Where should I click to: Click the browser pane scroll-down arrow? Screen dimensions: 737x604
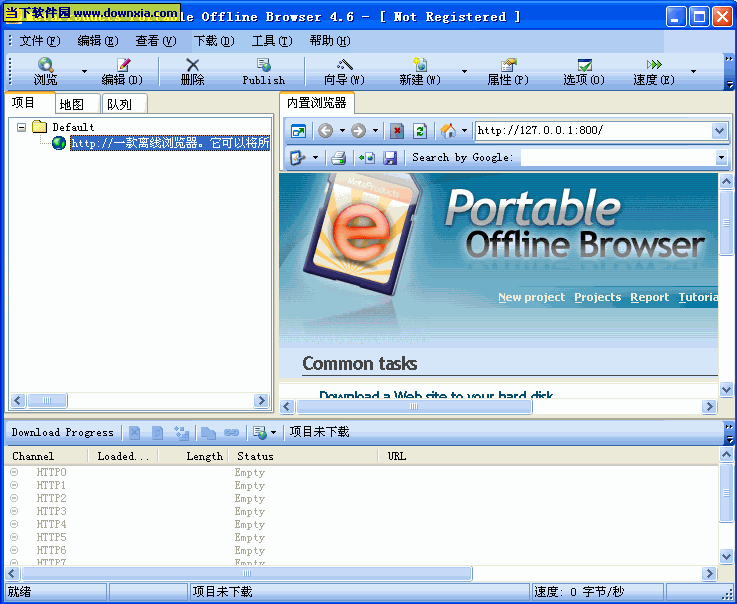(726, 389)
